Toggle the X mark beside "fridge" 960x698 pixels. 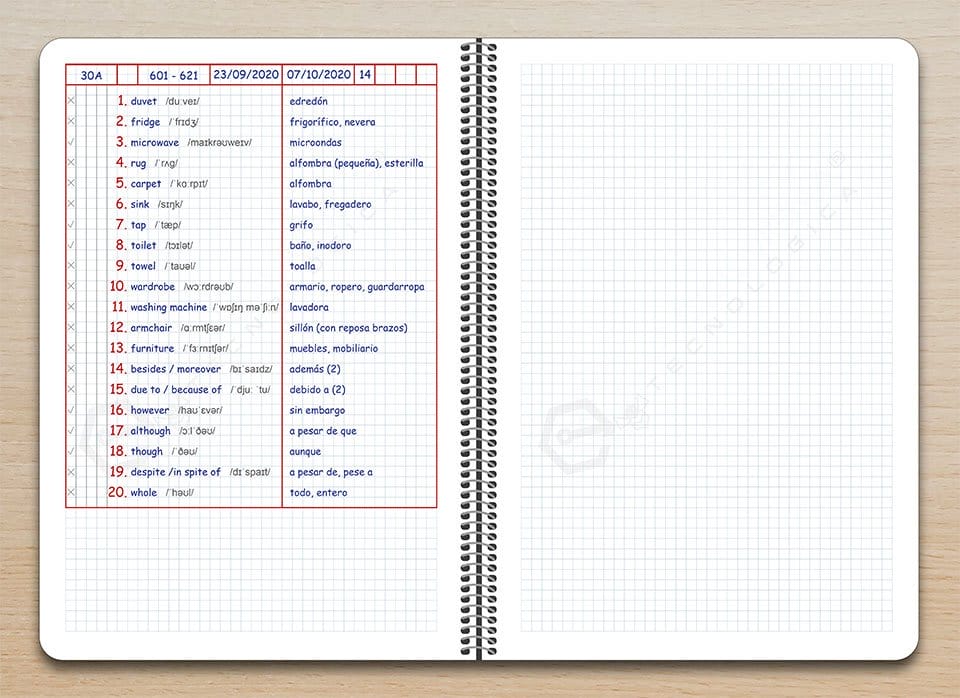click(69, 121)
